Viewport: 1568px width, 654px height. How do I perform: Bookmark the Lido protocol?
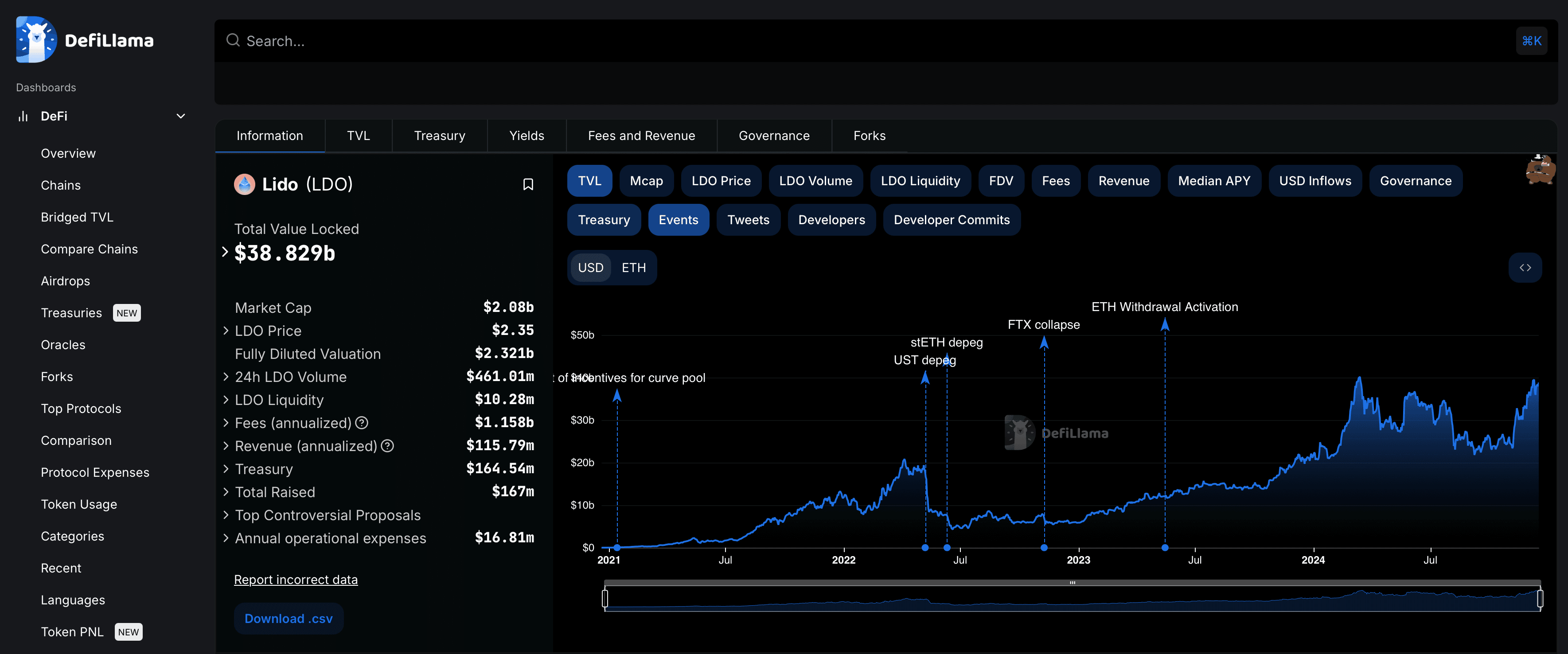coord(528,184)
